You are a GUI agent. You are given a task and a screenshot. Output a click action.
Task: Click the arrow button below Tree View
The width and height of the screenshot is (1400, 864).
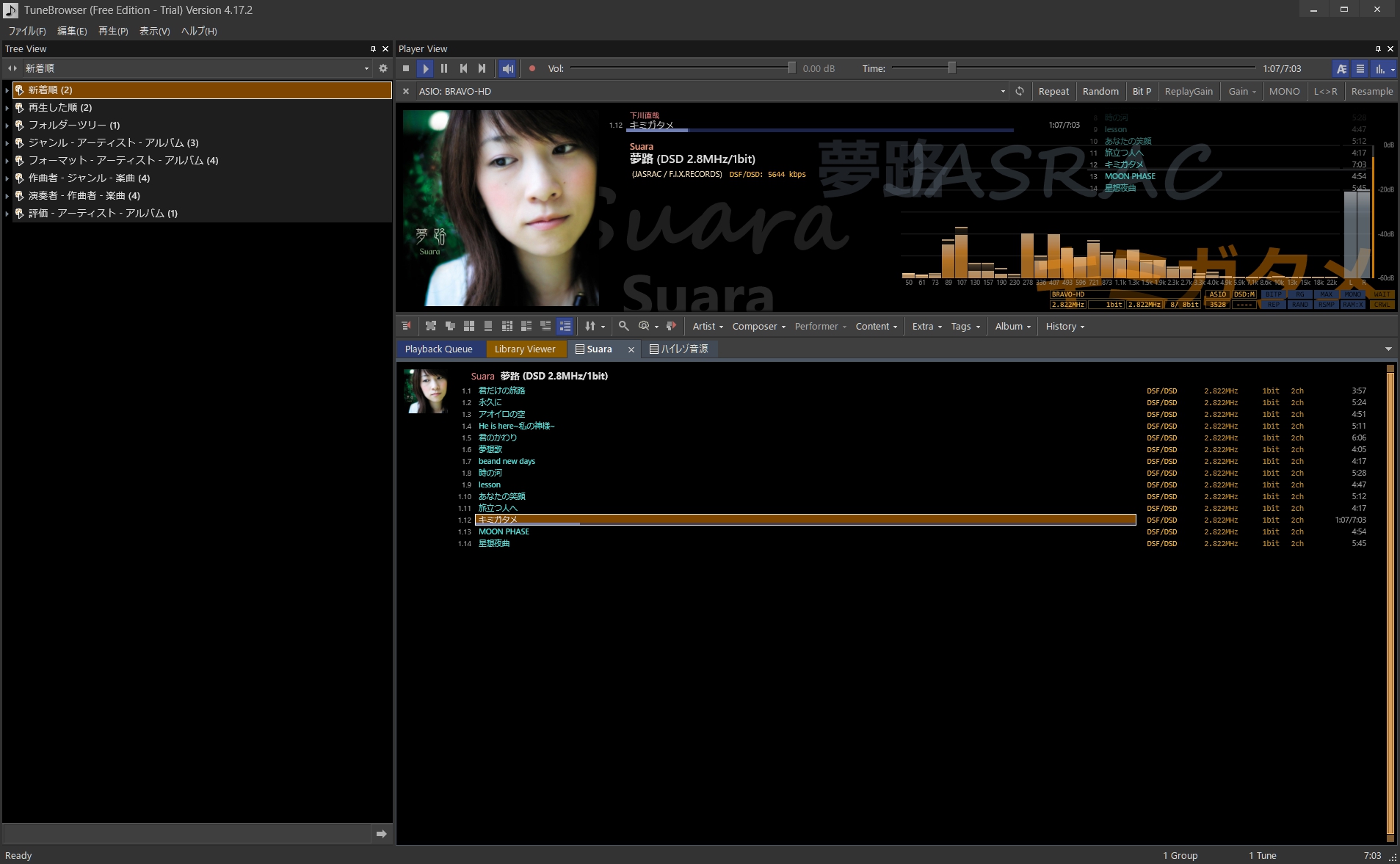382,834
